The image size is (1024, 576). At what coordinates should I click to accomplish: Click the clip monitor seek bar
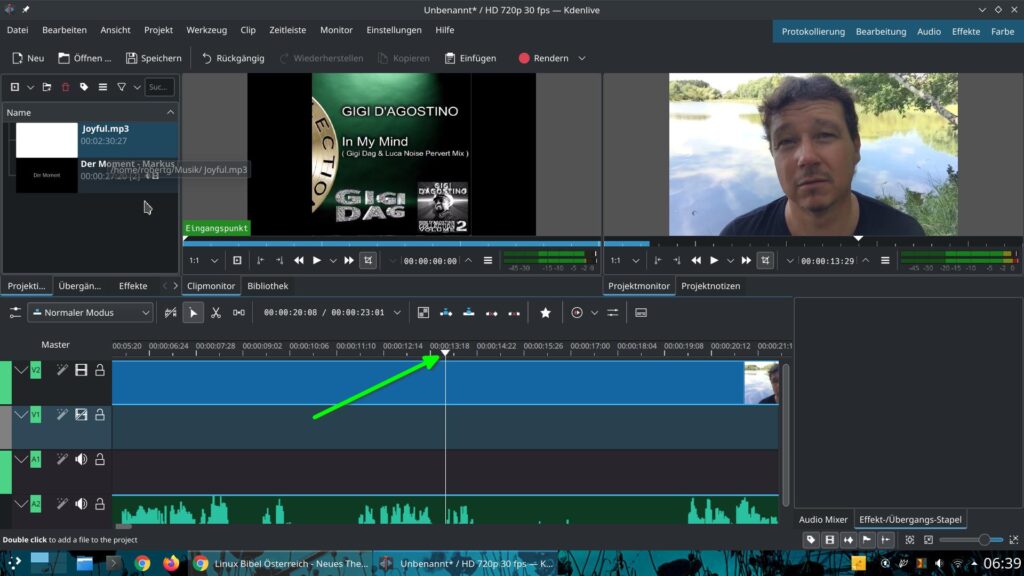[392, 244]
